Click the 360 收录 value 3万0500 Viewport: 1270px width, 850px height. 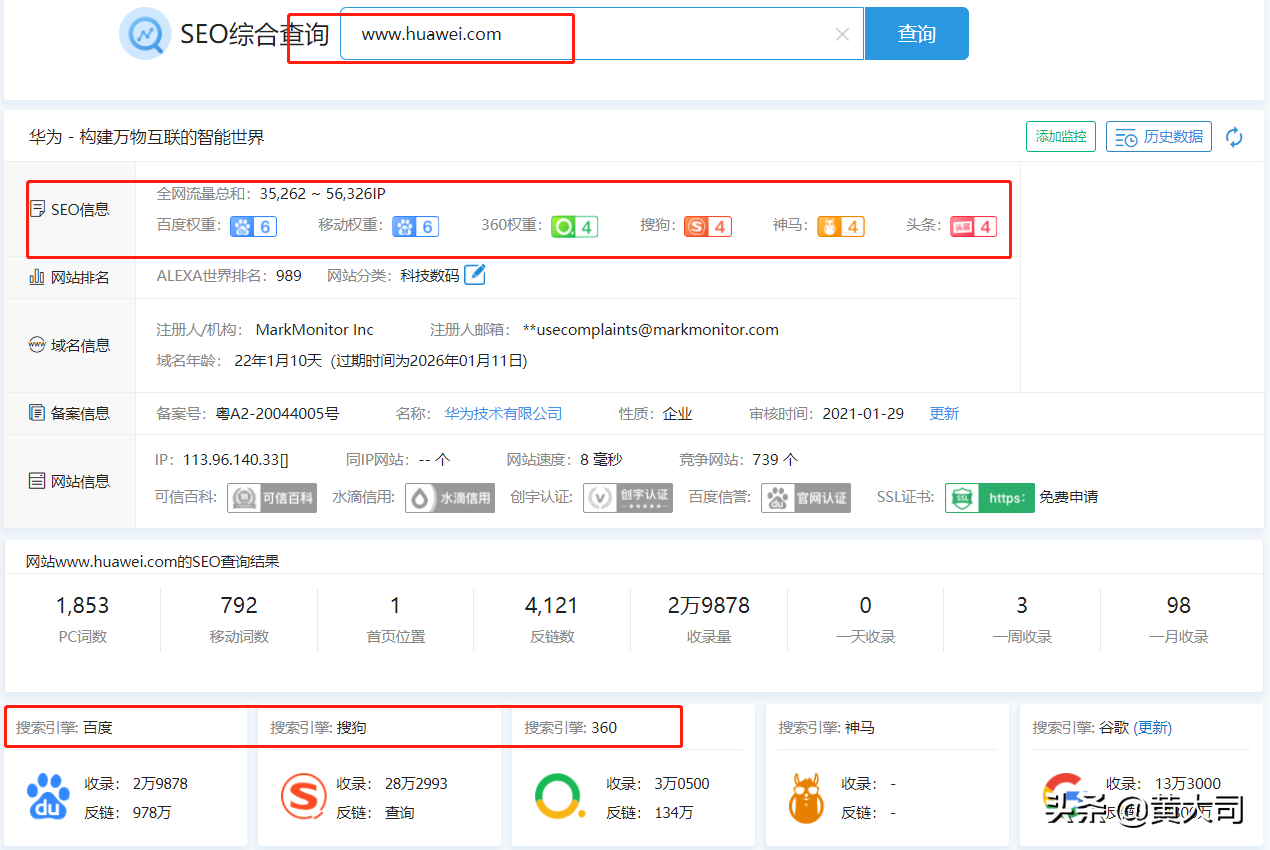pyautogui.click(x=682, y=784)
